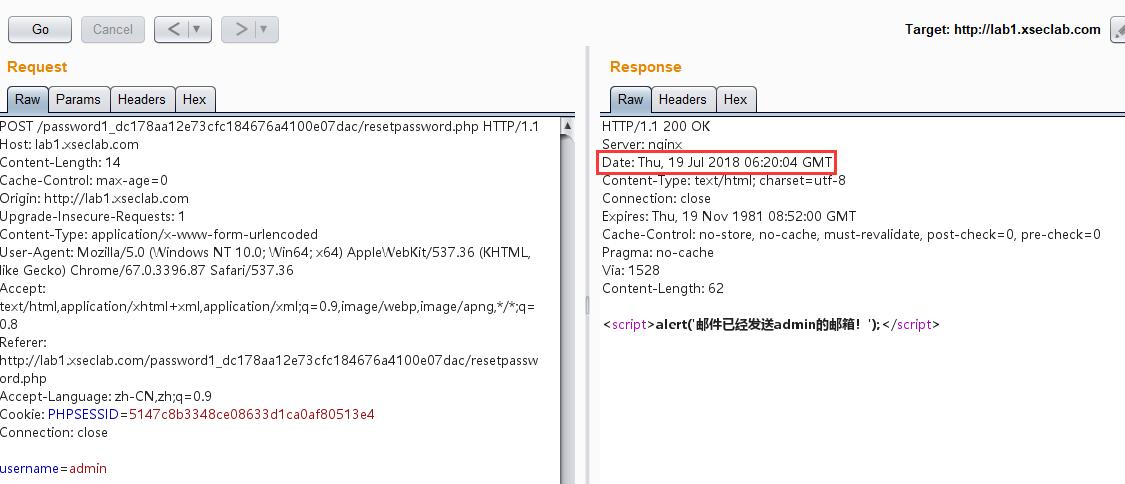The width and height of the screenshot is (1125, 484).
Task: Click the Upgrade-Insecure-Requests: 1 line
Action: [x=93, y=216]
